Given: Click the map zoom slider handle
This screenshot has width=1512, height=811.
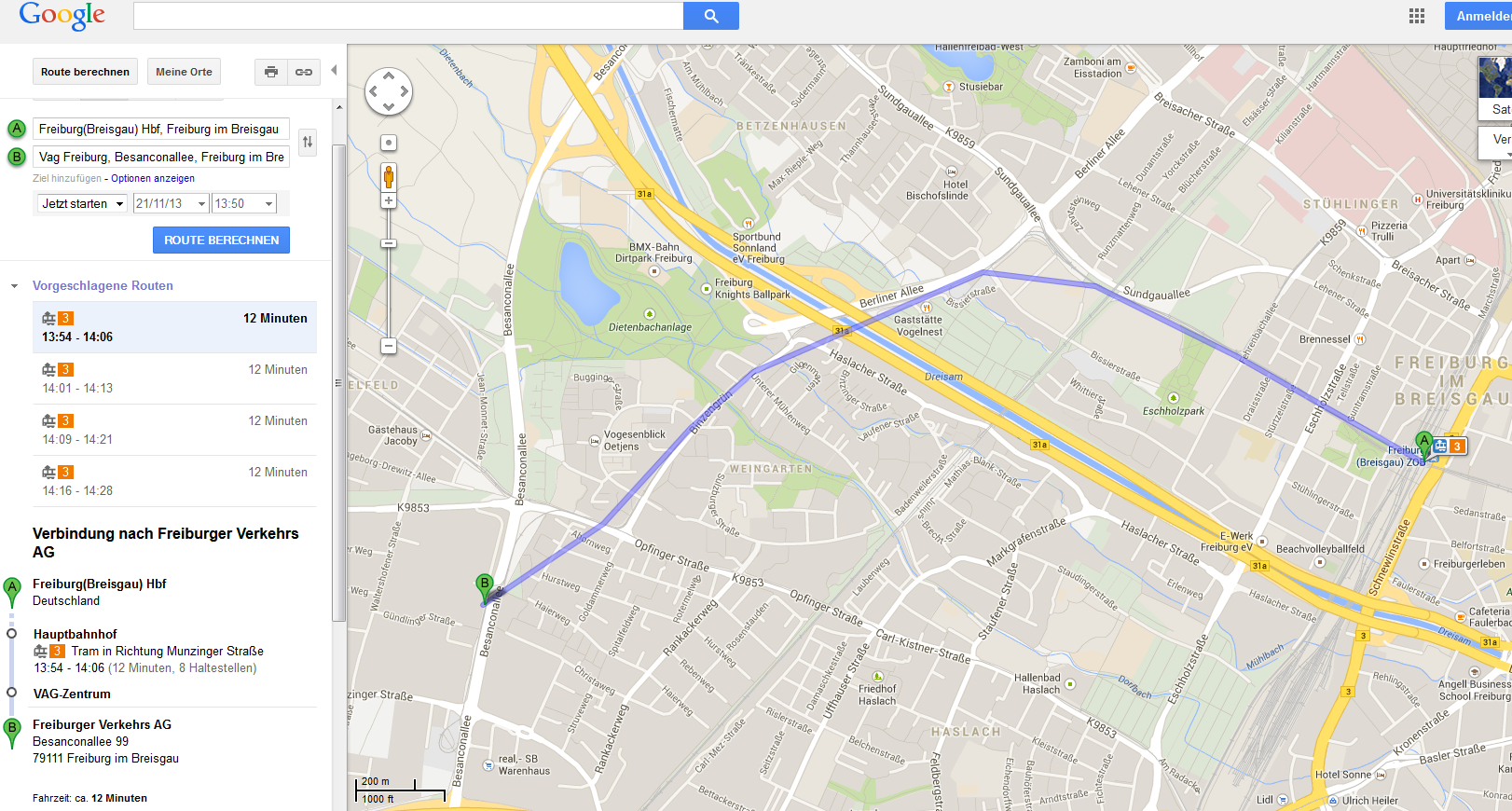Looking at the screenshot, I should pos(389,243).
